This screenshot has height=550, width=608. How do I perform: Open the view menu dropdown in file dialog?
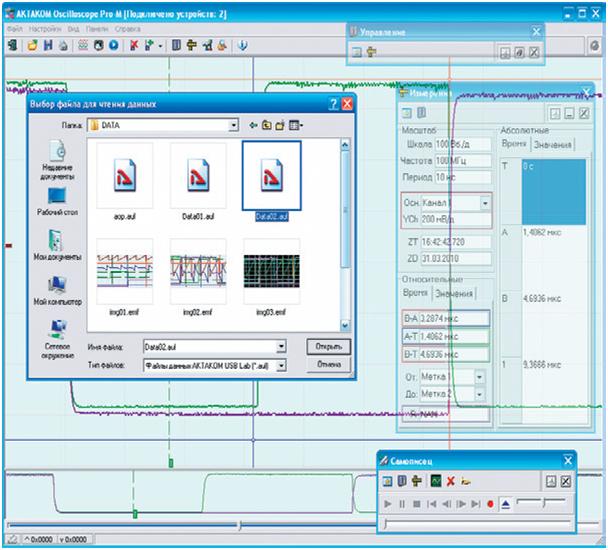(x=296, y=125)
